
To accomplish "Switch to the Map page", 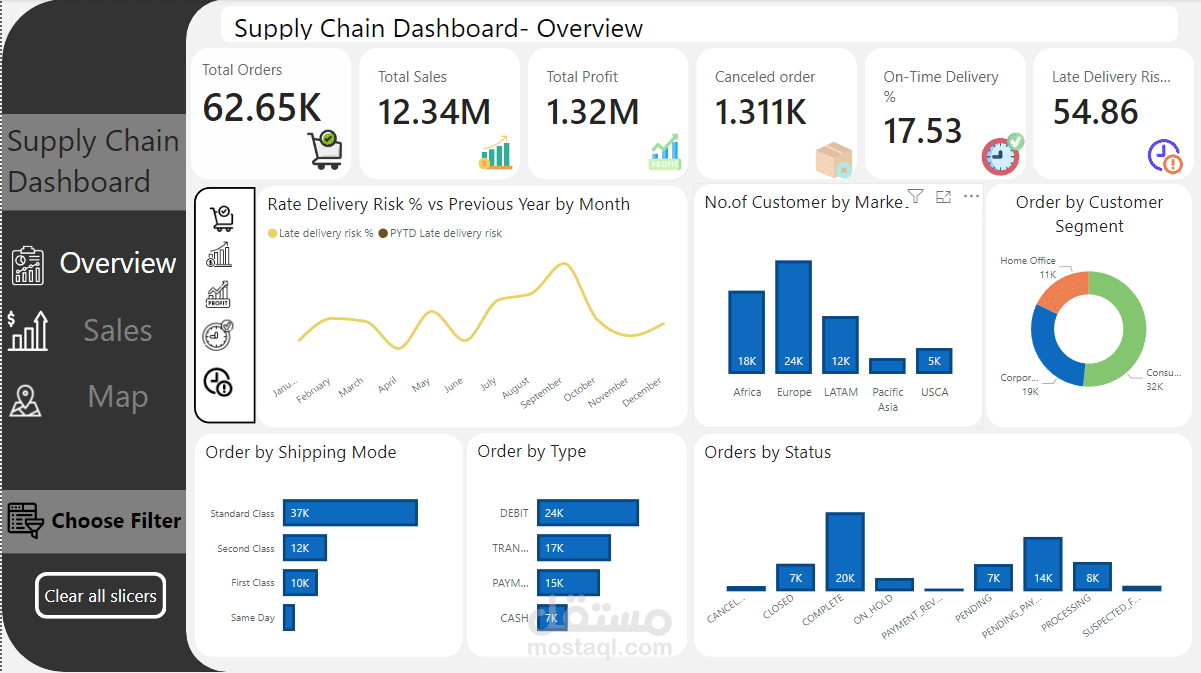I will (x=117, y=396).
